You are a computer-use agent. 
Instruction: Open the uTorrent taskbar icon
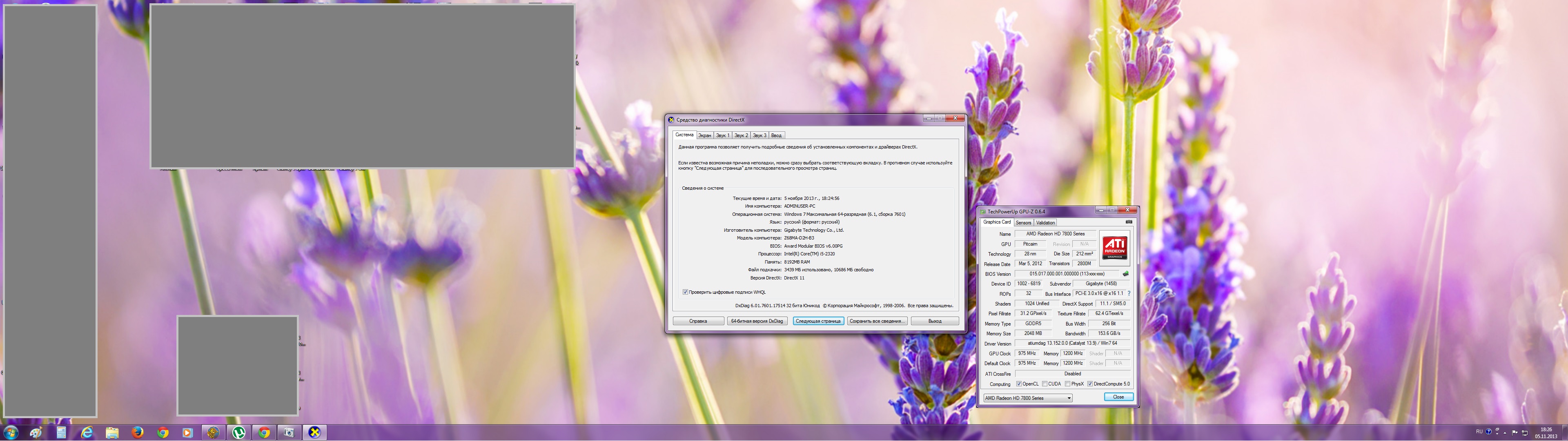[x=238, y=432]
